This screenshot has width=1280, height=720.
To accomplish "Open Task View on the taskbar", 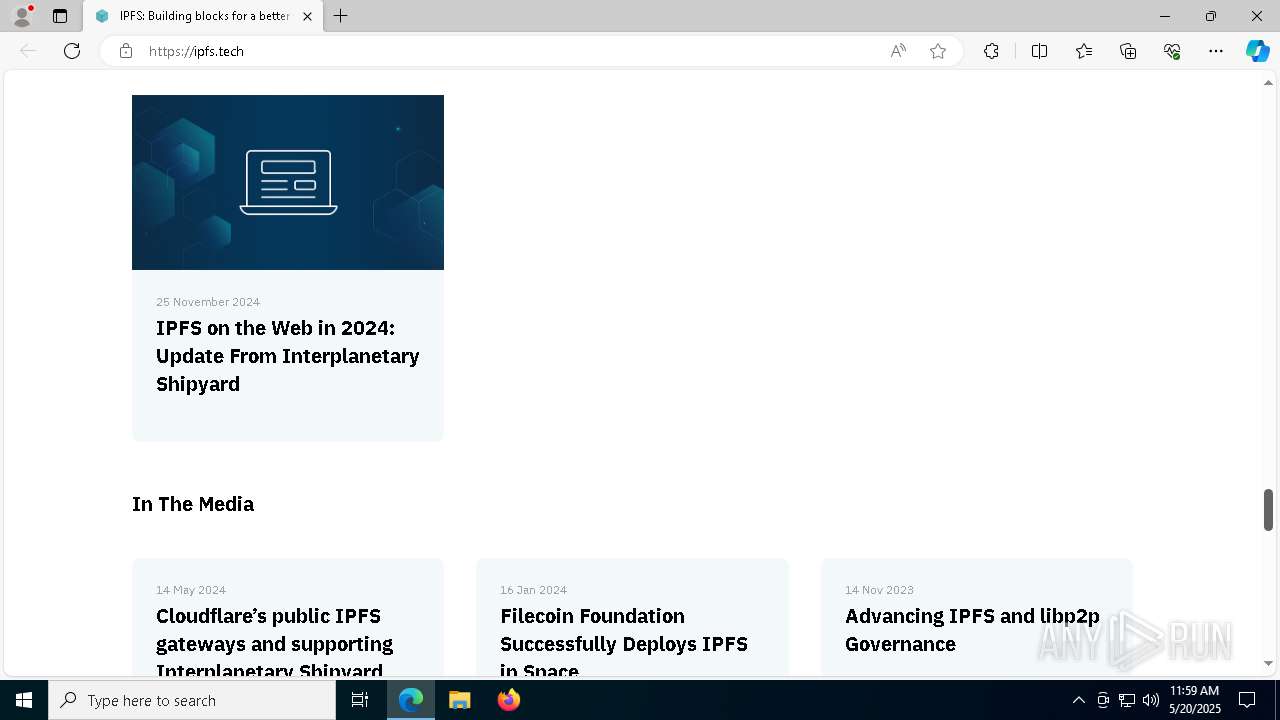I will click(361, 700).
